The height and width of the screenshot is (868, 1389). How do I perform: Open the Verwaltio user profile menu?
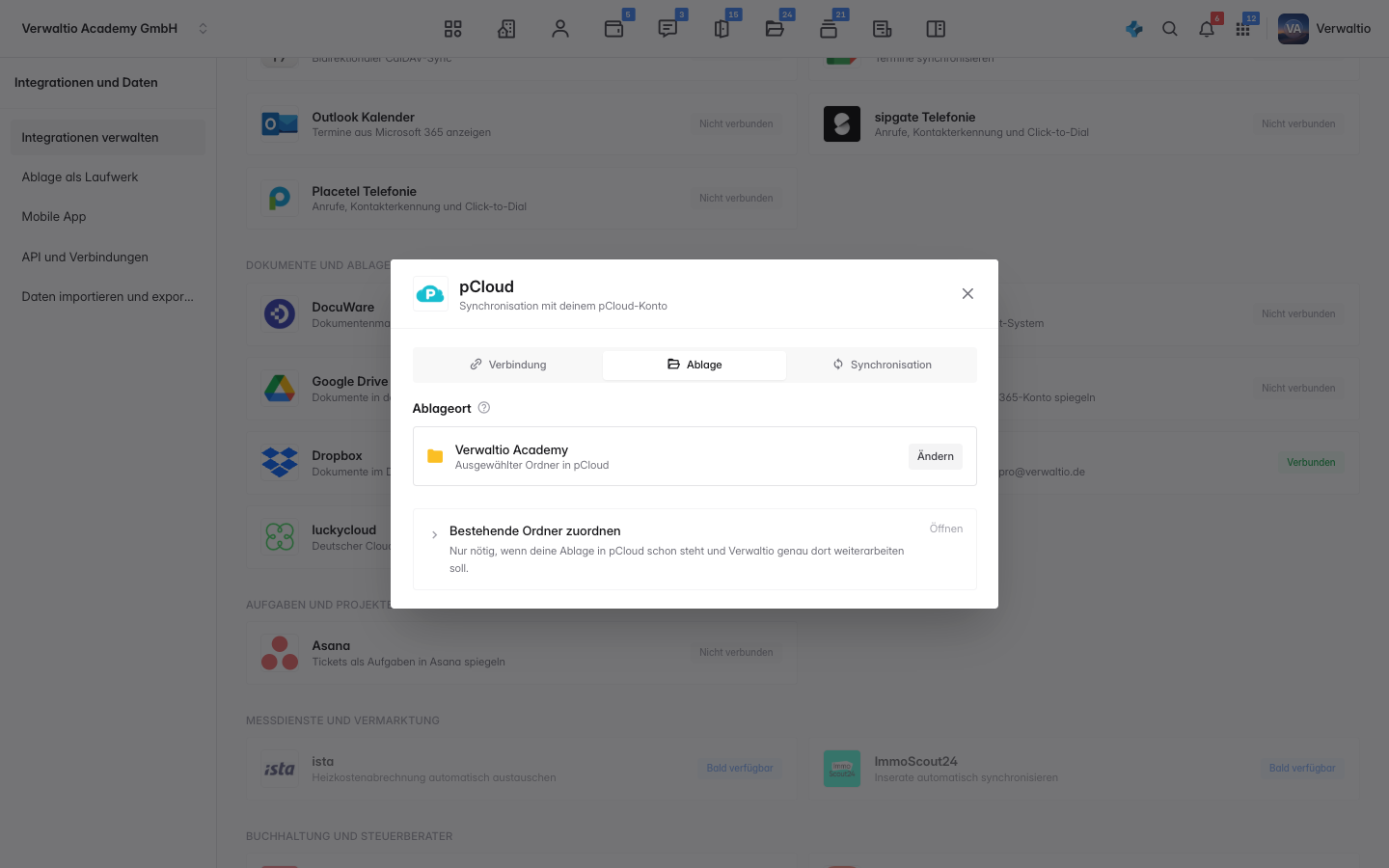pyautogui.click(x=1324, y=29)
